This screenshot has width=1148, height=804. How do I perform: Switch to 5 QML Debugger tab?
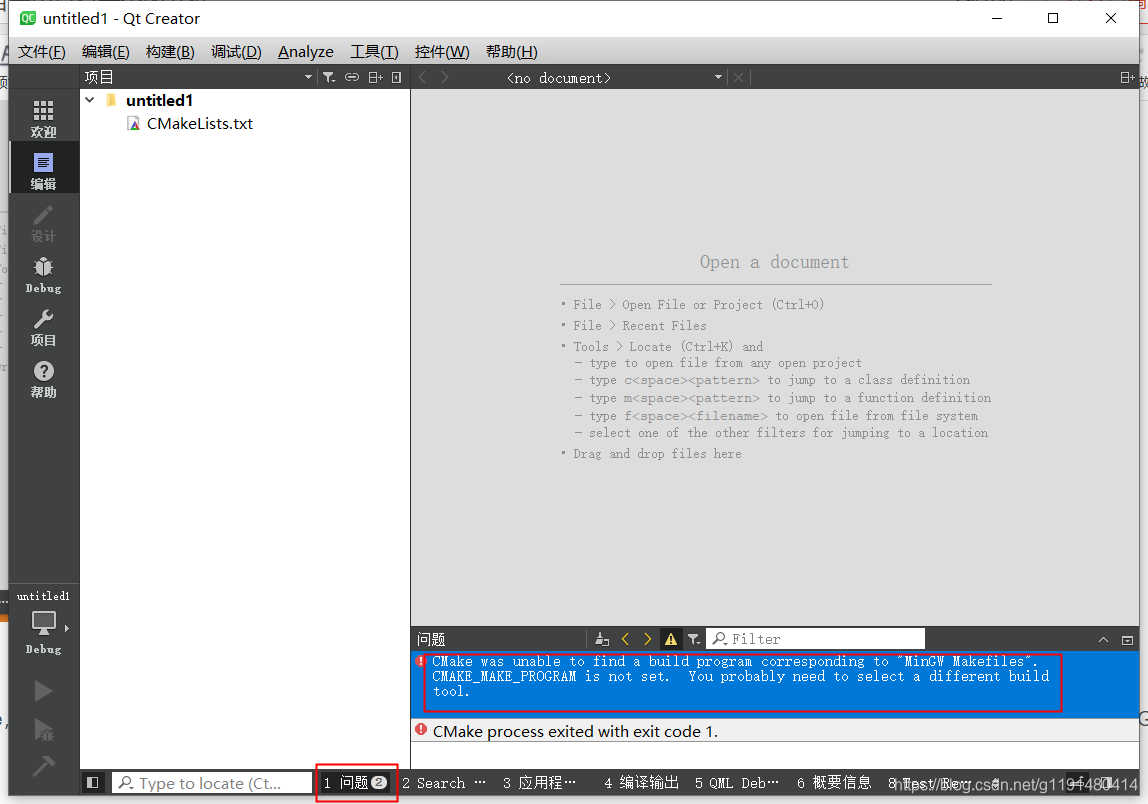tap(737, 783)
